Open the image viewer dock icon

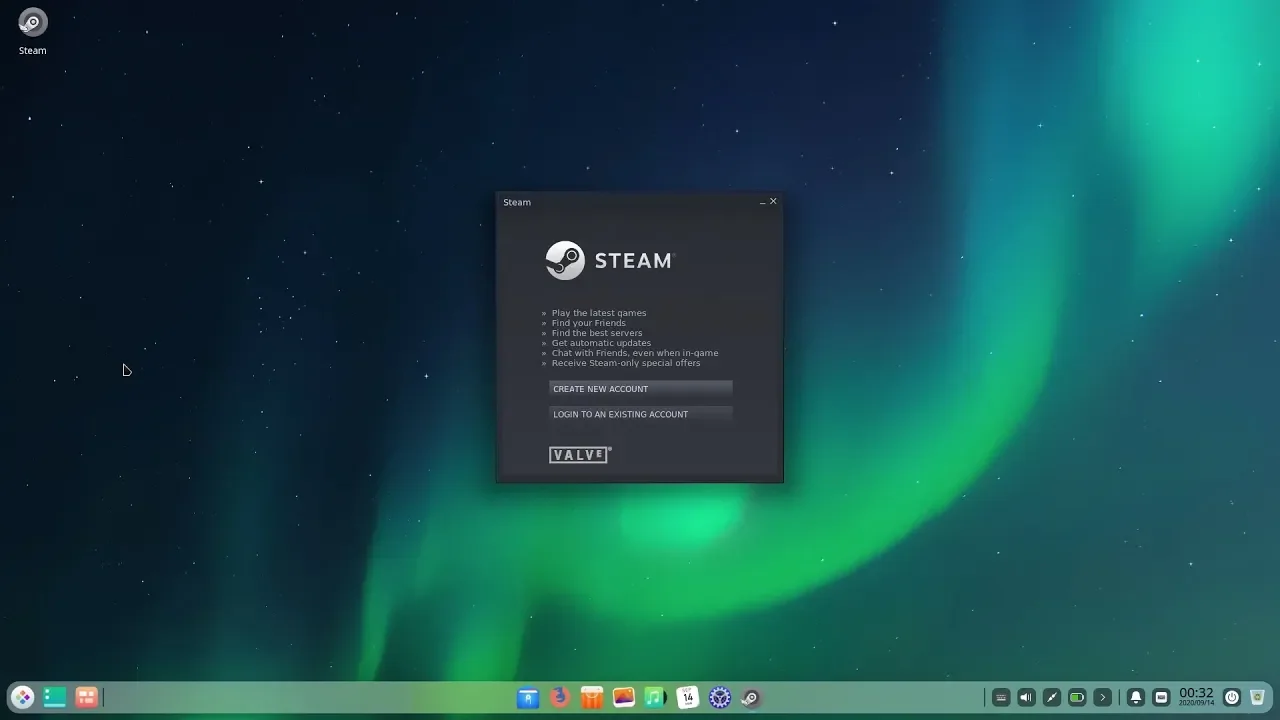(624, 698)
